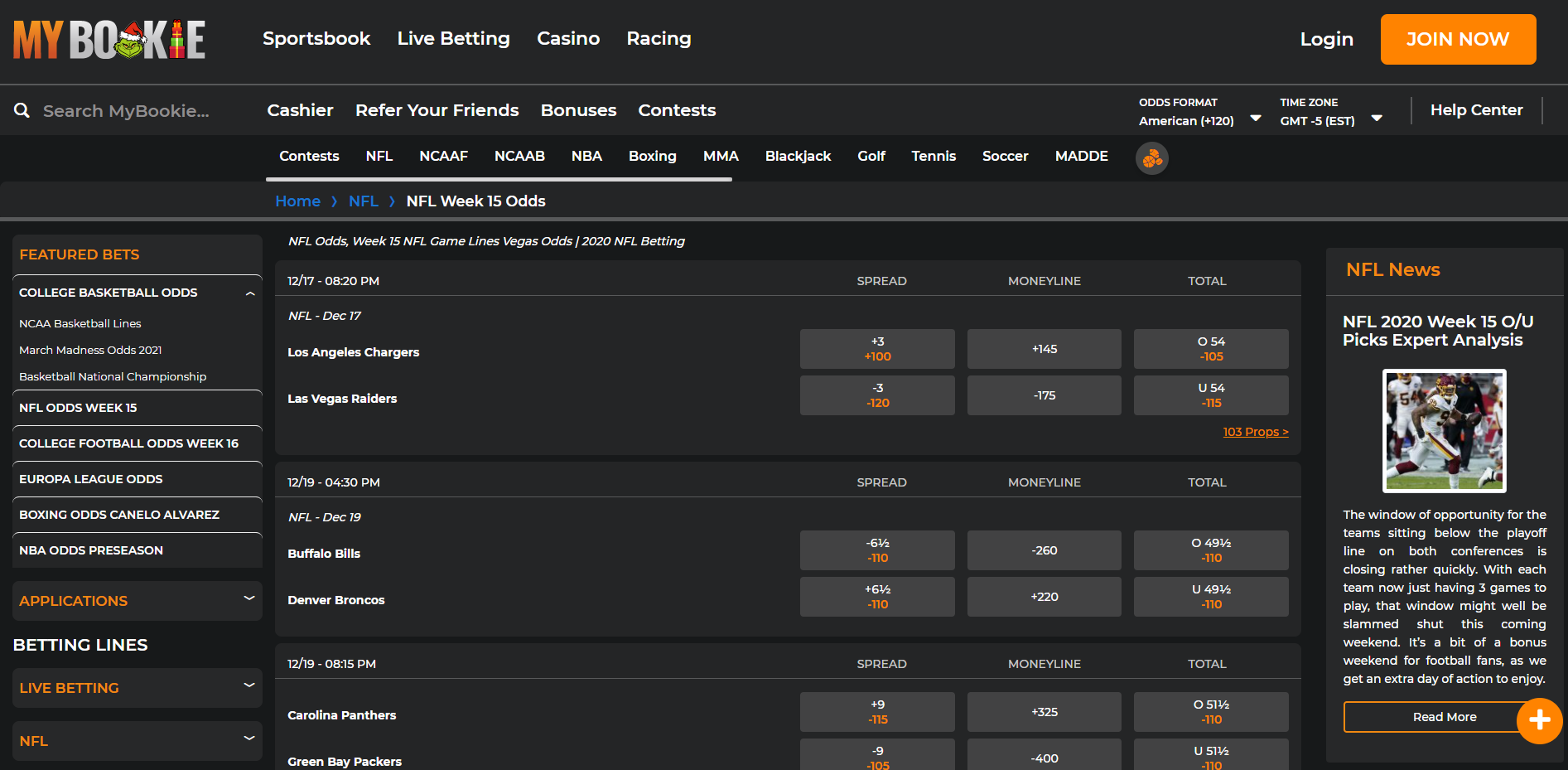
Task: Open NCAA Basketball Lines
Action: tap(80, 324)
